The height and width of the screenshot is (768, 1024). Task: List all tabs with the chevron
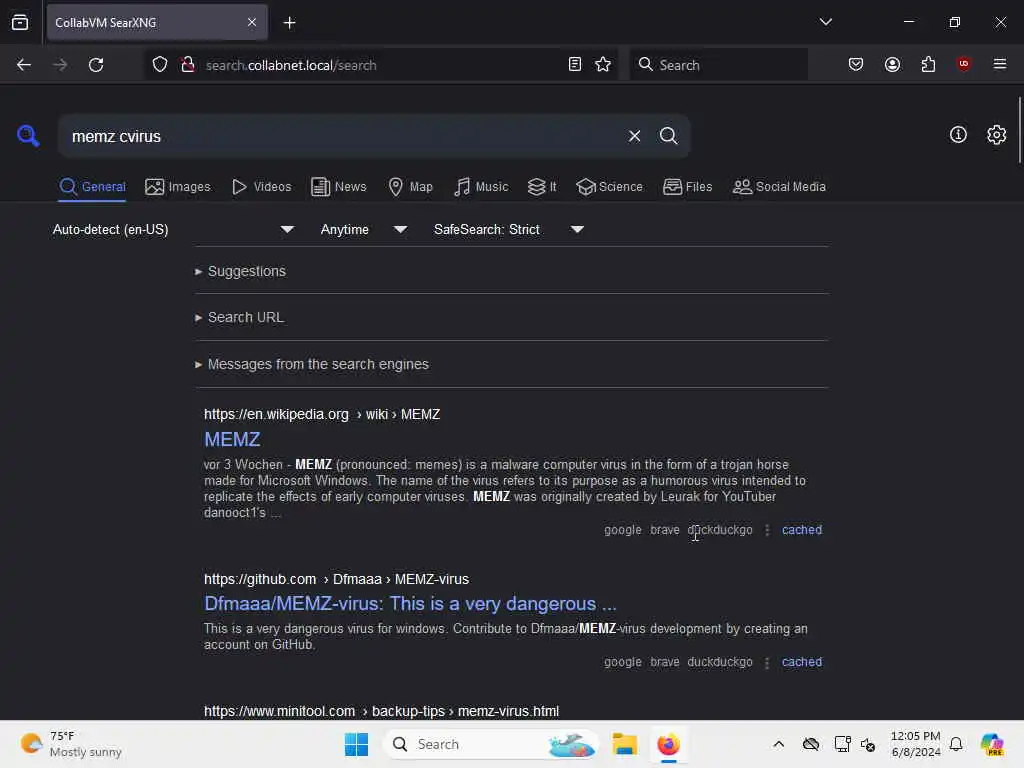tap(825, 22)
